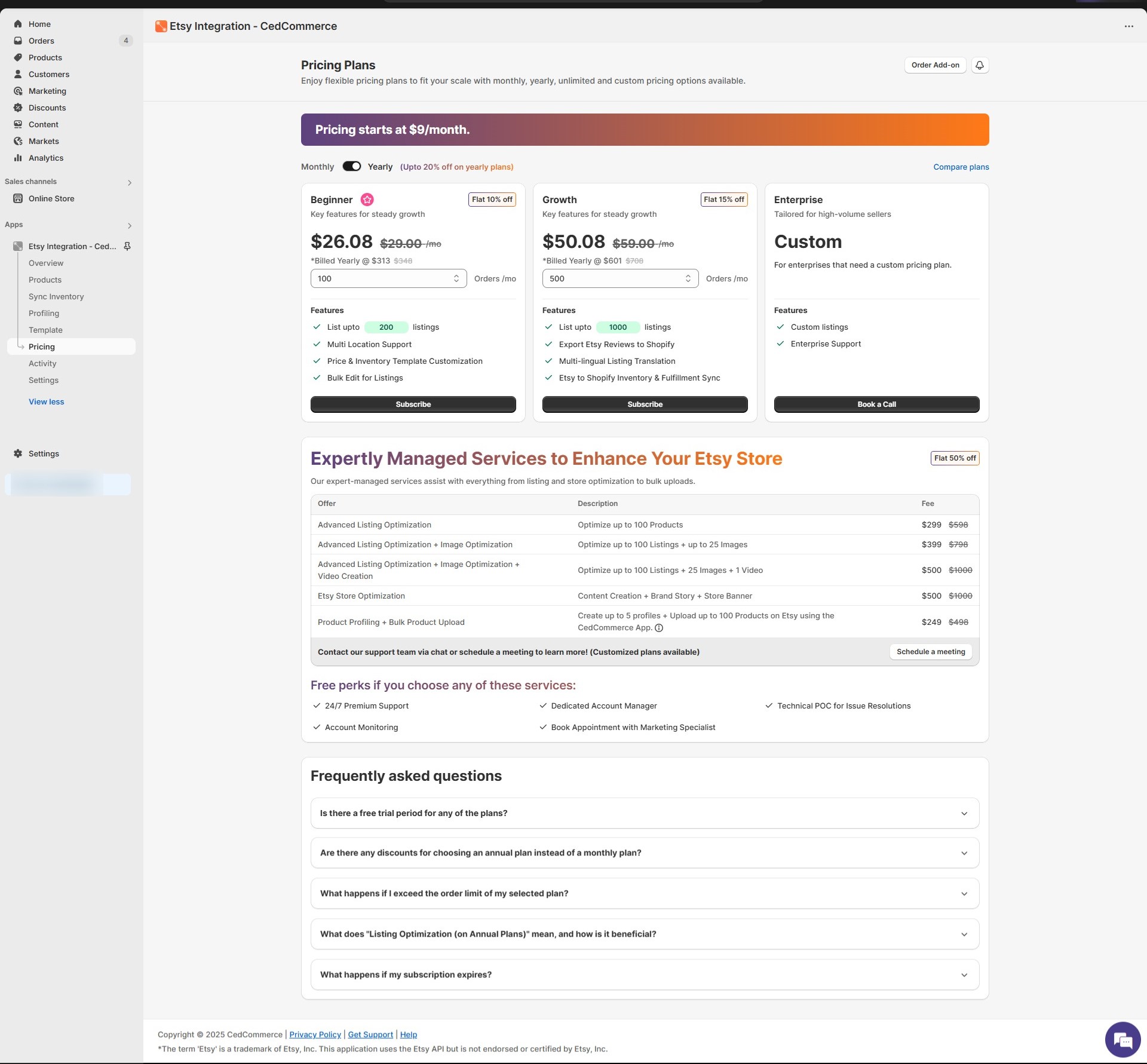Click the Pricing starts at $9/month banner
Image resolution: width=1147 pixels, height=1064 pixels.
(x=645, y=130)
